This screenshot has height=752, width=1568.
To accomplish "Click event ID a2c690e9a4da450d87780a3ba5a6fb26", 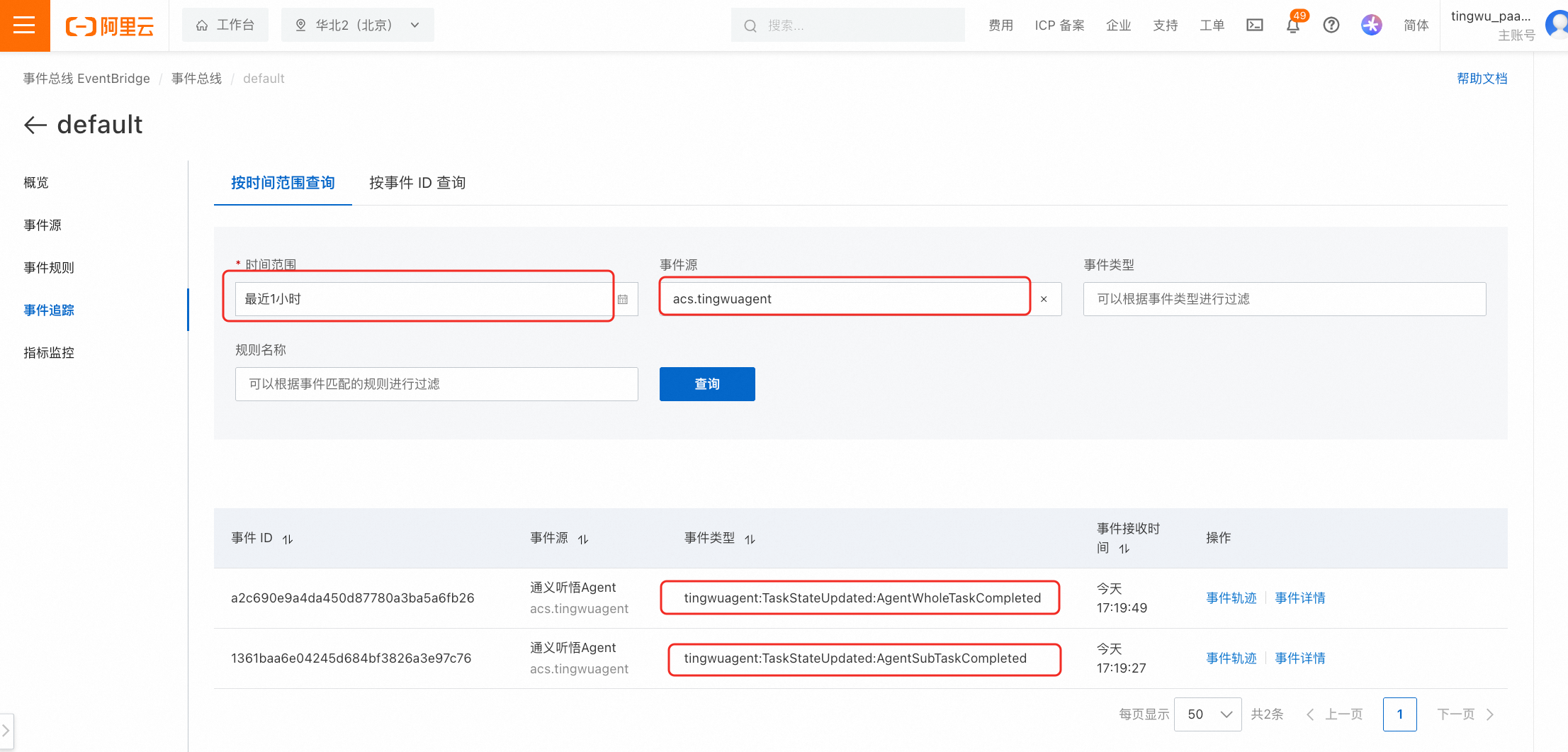I will 353,598.
